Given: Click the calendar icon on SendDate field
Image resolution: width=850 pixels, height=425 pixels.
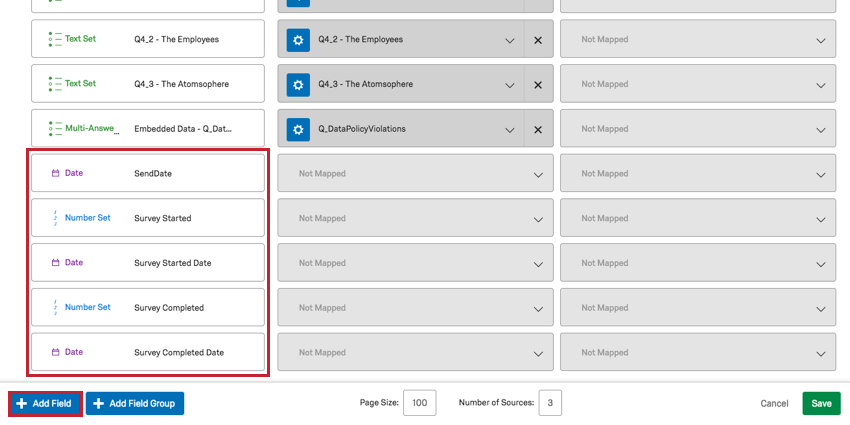Looking at the screenshot, I should (56, 173).
